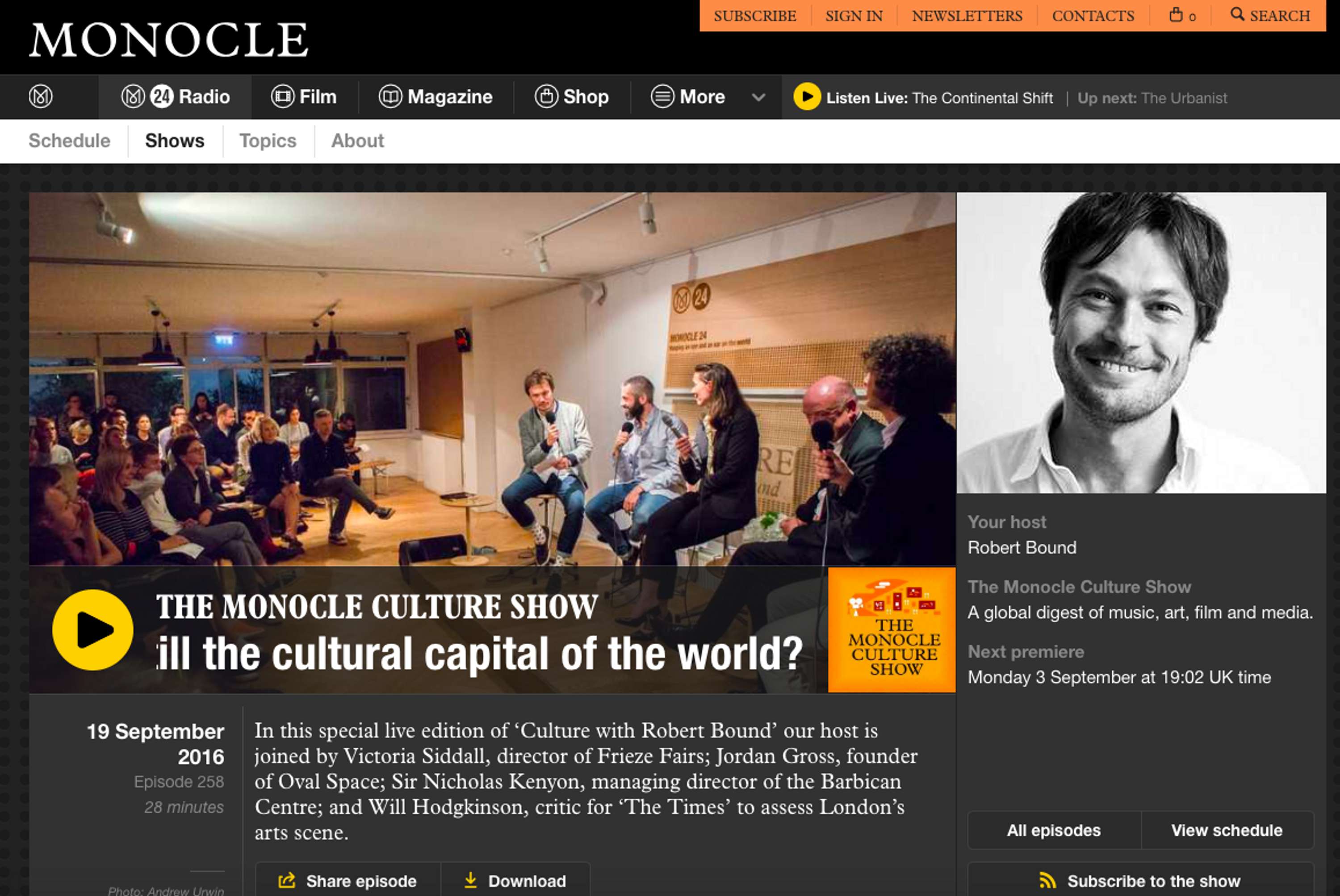Click the 28 minutes duration text
Image resolution: width=1340 pixels, height=896 pixels.
184,807
